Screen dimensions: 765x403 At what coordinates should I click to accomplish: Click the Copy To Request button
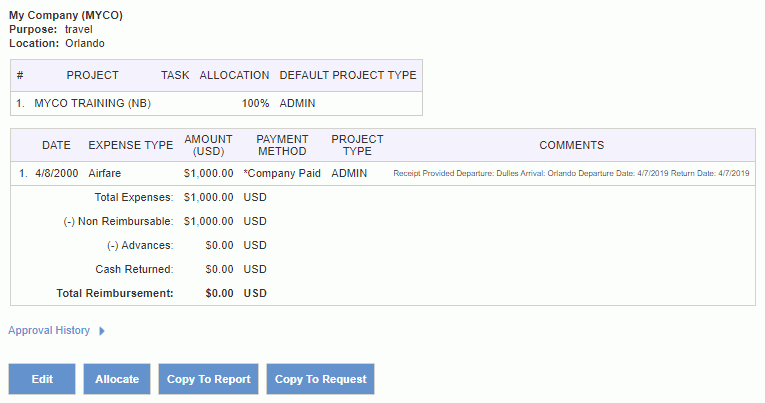pyautogui.click(x=321, y=379)
